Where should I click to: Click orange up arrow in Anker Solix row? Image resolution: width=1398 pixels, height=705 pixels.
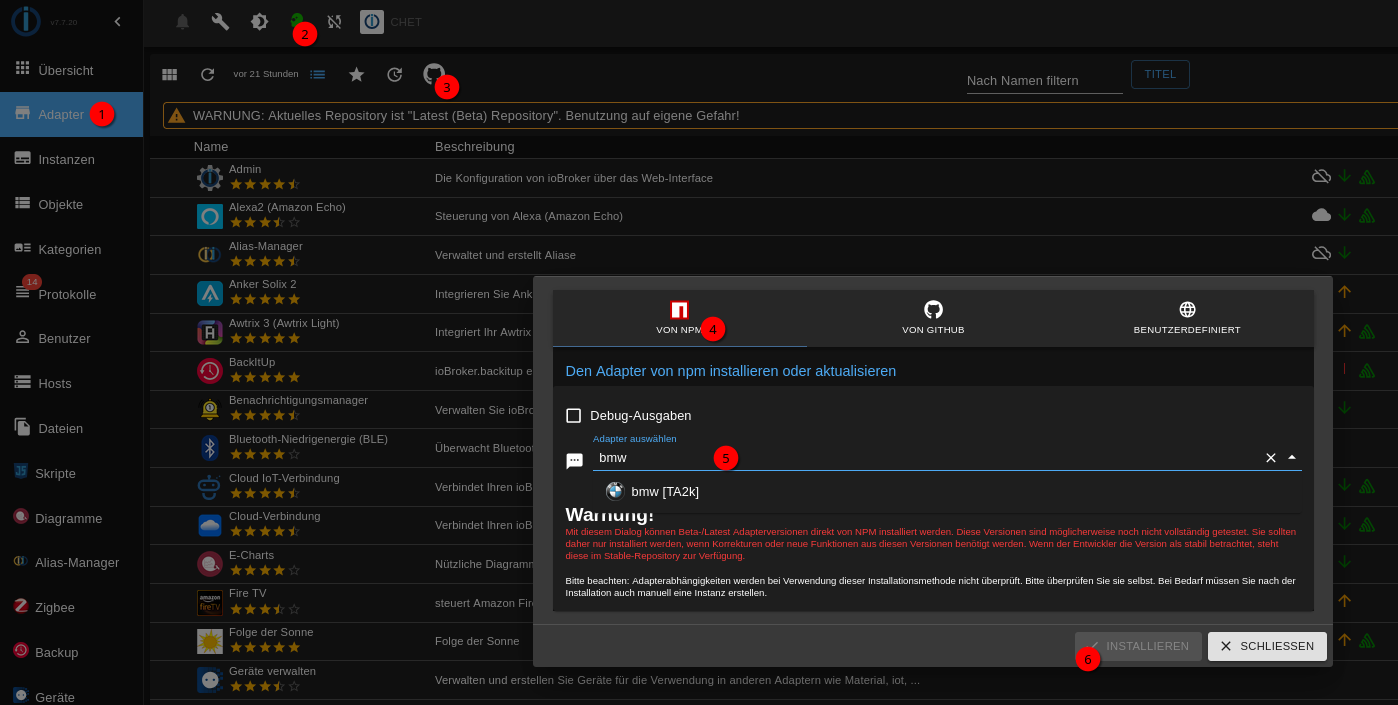coord(1344,291)
